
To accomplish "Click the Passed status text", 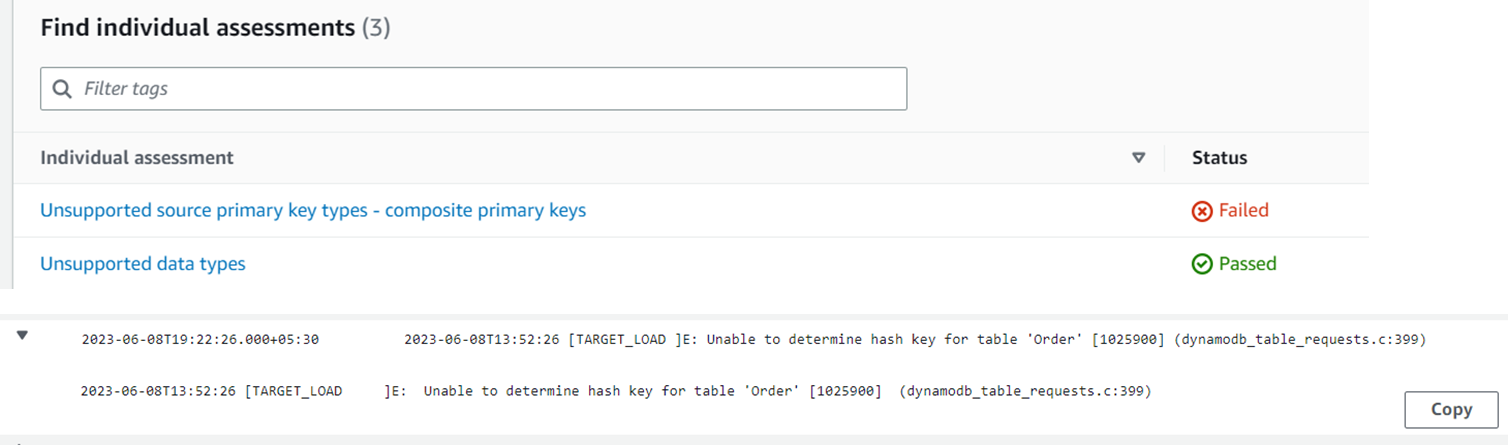I will [x=1247, y=264].
